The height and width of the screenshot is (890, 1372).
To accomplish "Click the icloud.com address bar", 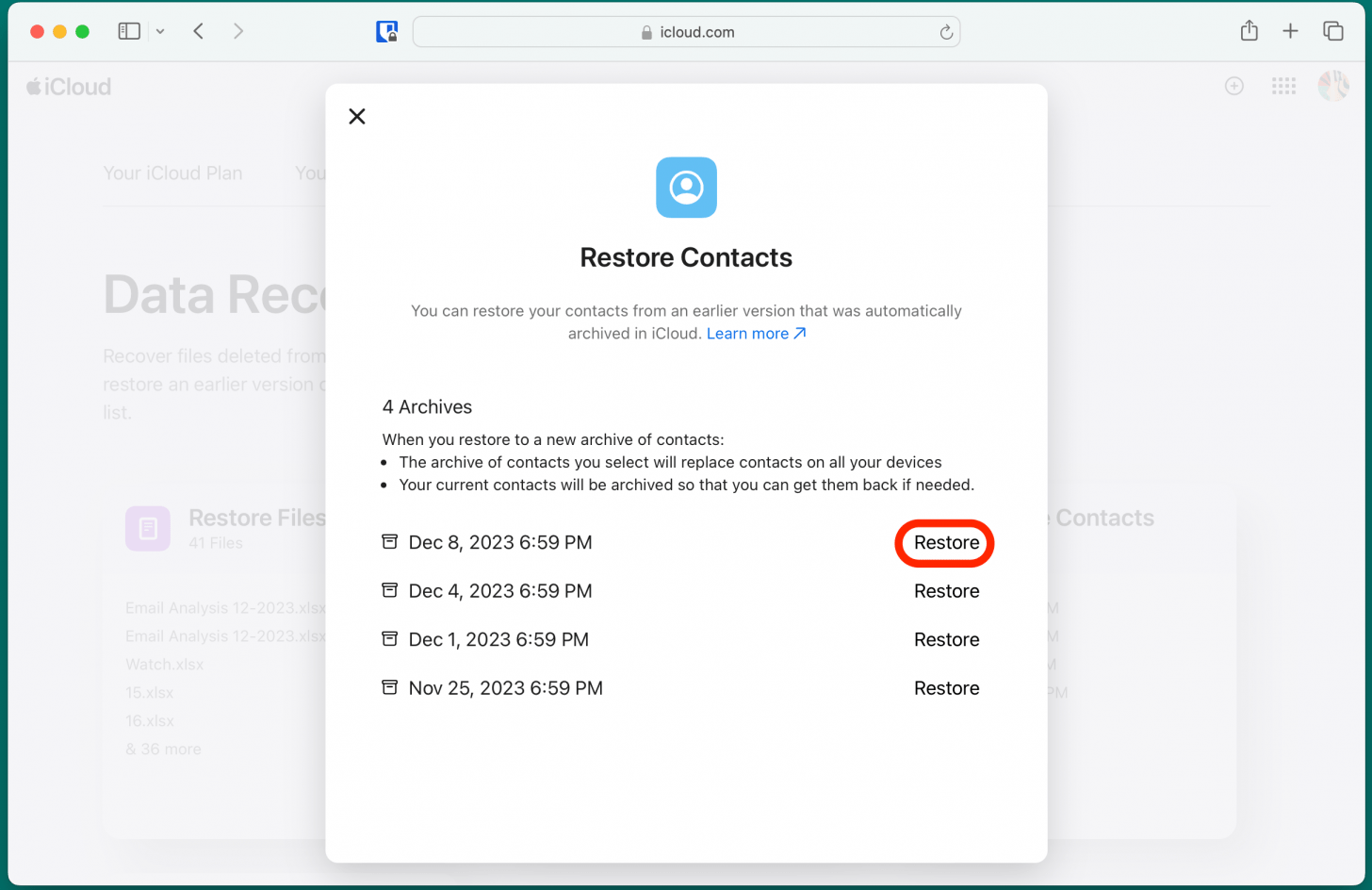I will 686,32.
